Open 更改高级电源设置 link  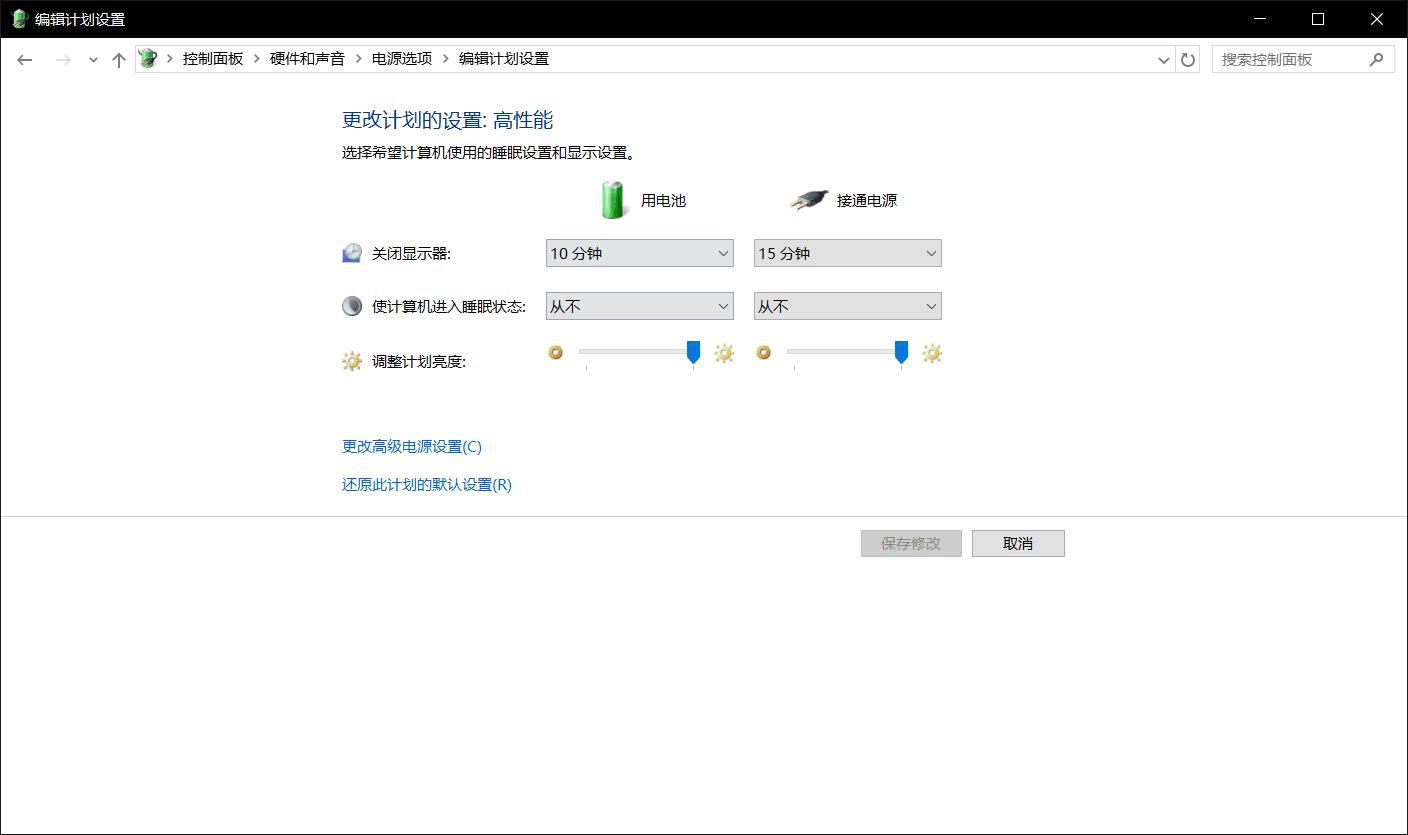(x=410, y=446)
